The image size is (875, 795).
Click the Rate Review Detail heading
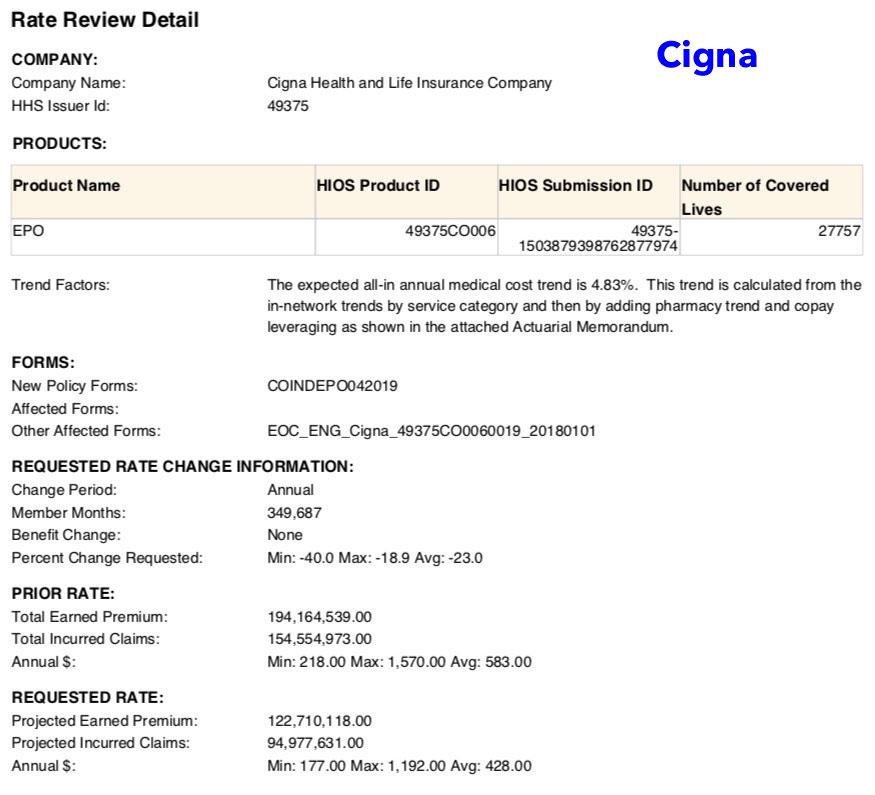pyautogui.click(x=105, y=20)
